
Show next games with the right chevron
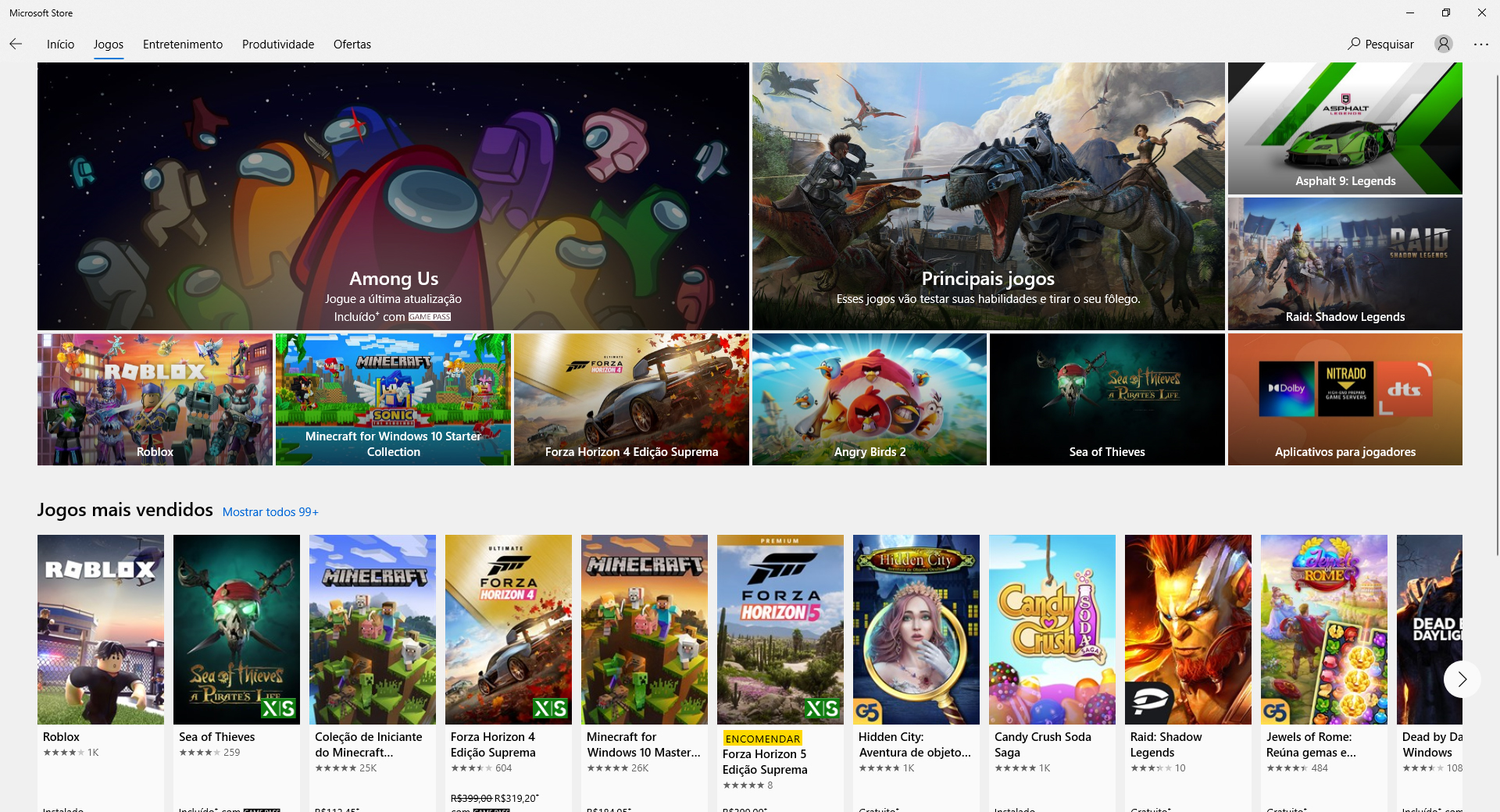pyautogui.click(x=1462, y=679)
